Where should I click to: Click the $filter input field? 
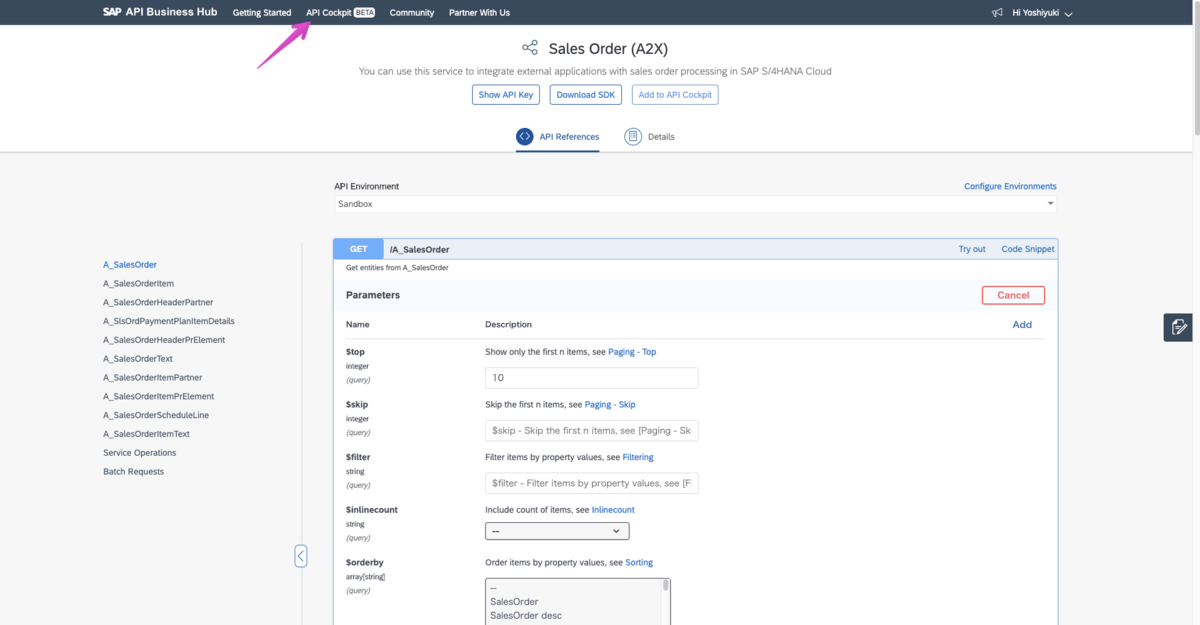(x=592, y=483)
